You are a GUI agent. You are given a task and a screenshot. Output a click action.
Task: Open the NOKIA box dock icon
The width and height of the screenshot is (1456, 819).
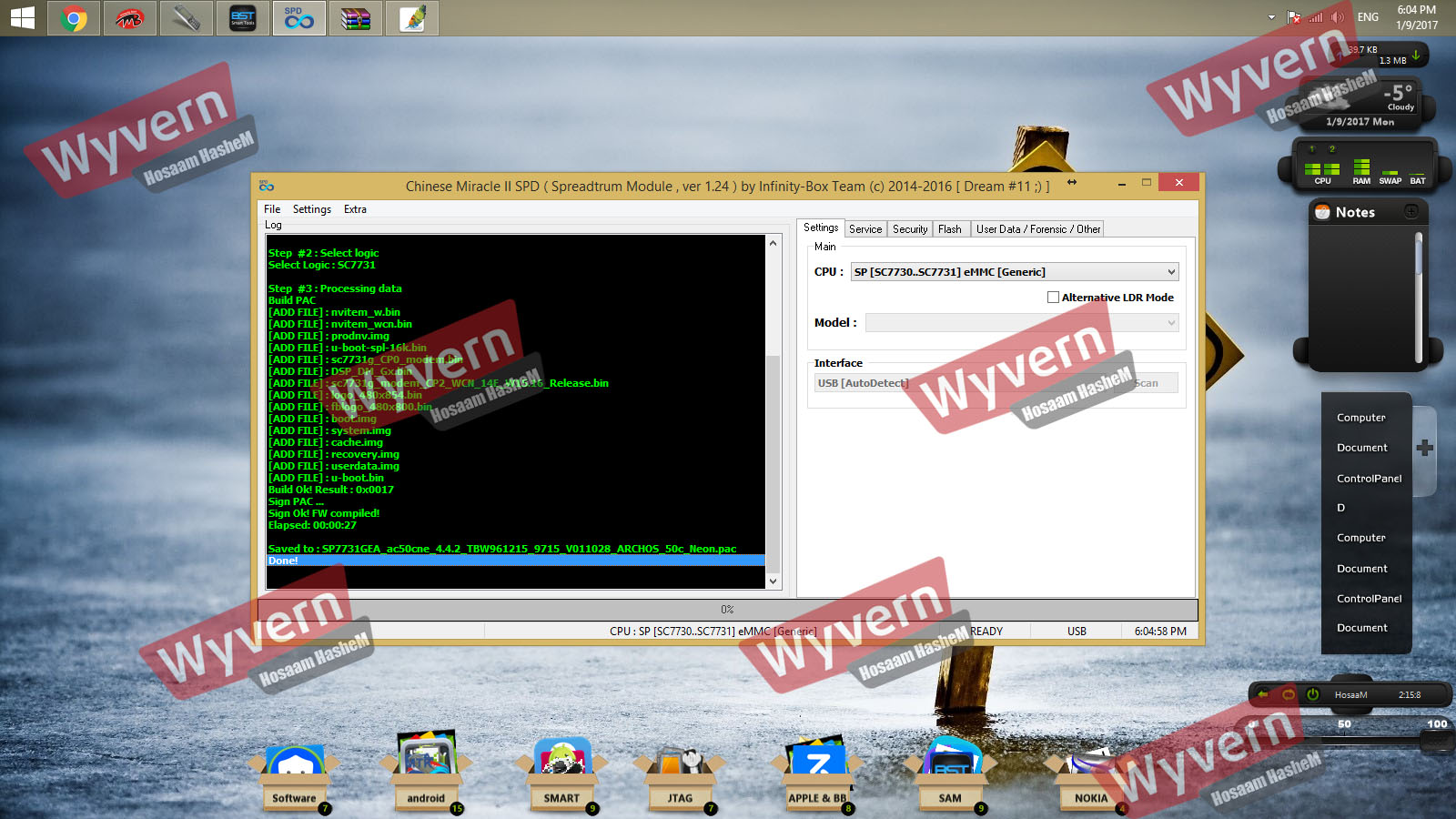(1091, 781)
